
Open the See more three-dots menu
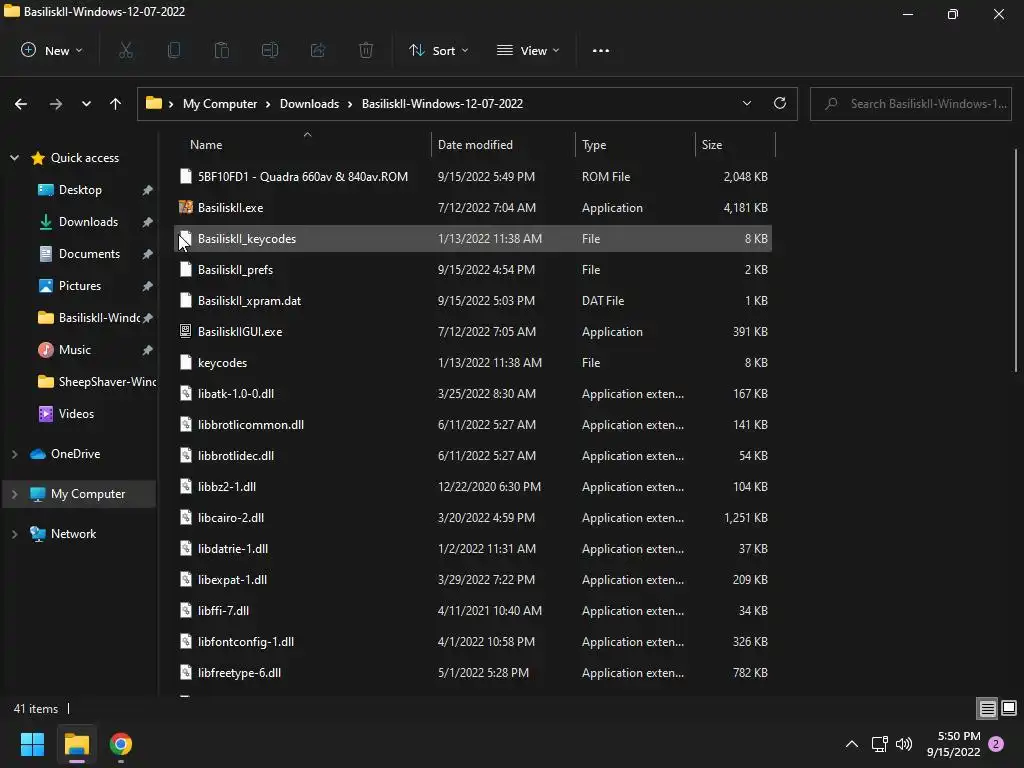(601, 50)
